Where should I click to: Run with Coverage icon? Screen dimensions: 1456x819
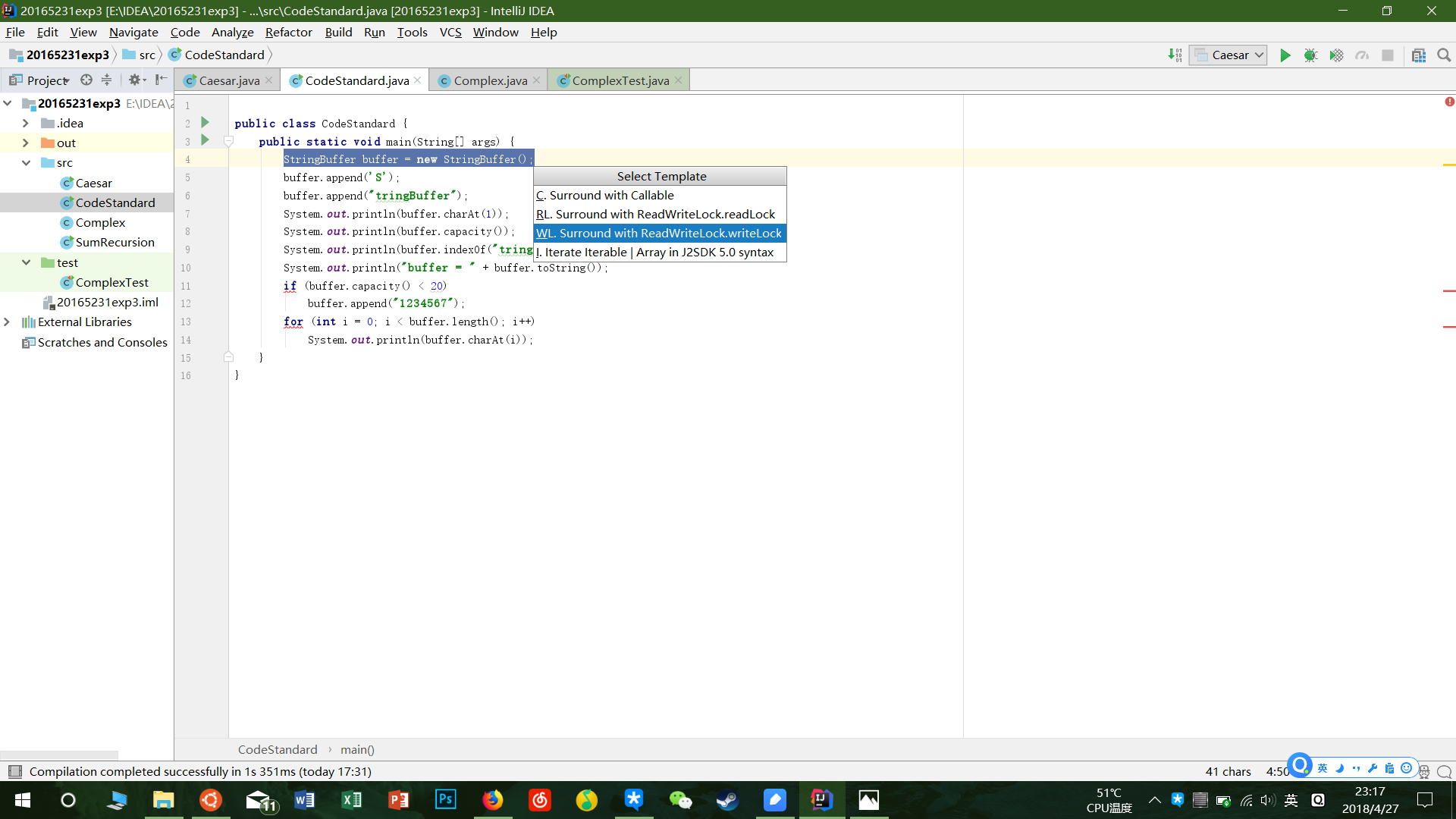(x=1336, y=55)
